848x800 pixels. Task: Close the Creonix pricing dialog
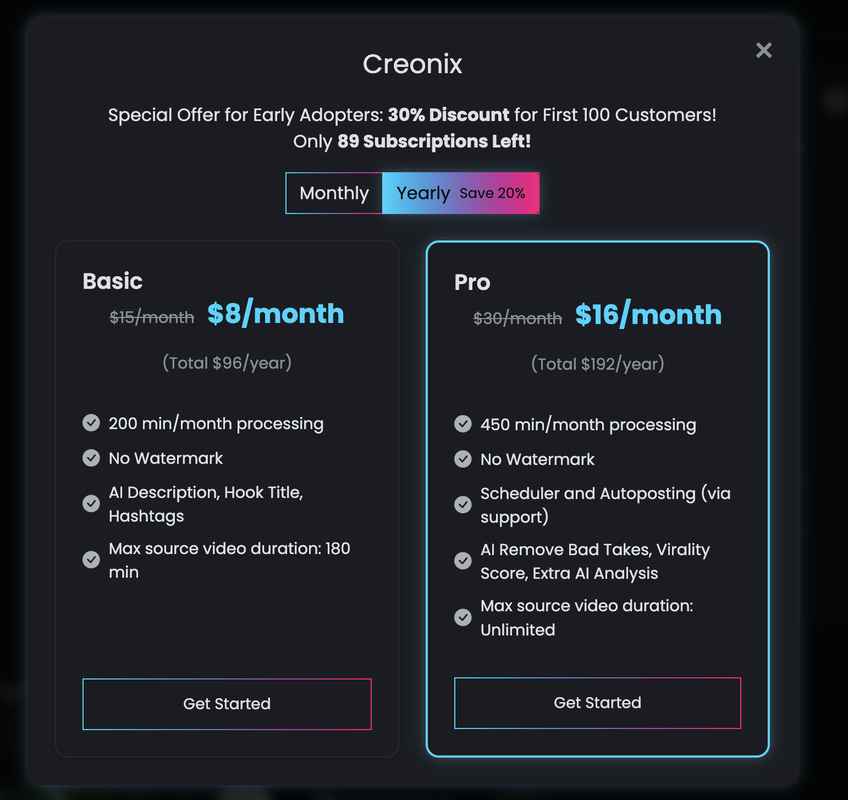(764, 50)
